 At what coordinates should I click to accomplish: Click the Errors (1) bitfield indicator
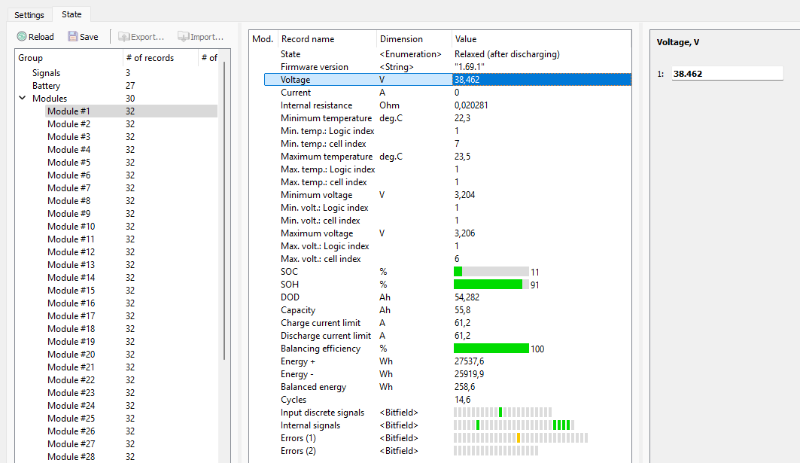click(x=520, y=438)
